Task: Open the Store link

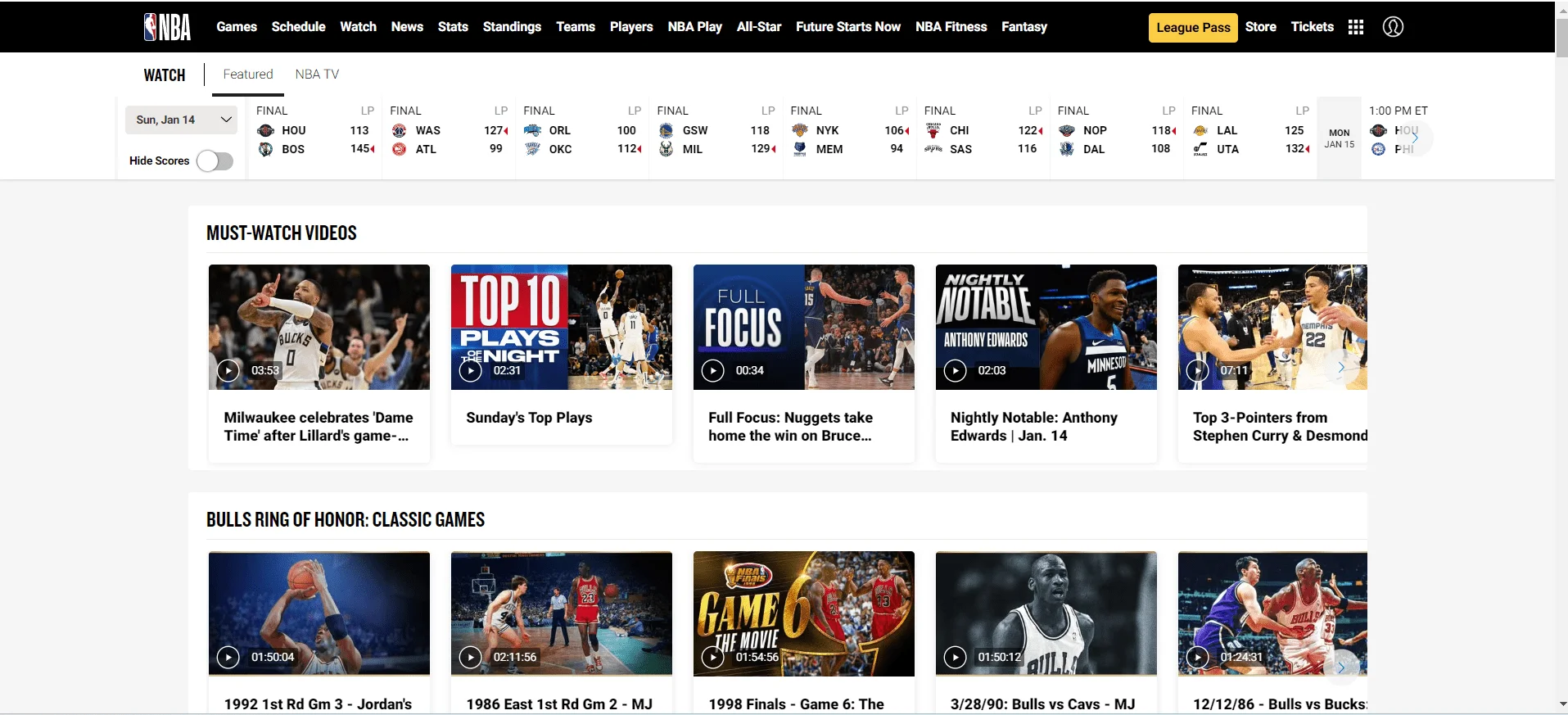Action: (1261, 26)
